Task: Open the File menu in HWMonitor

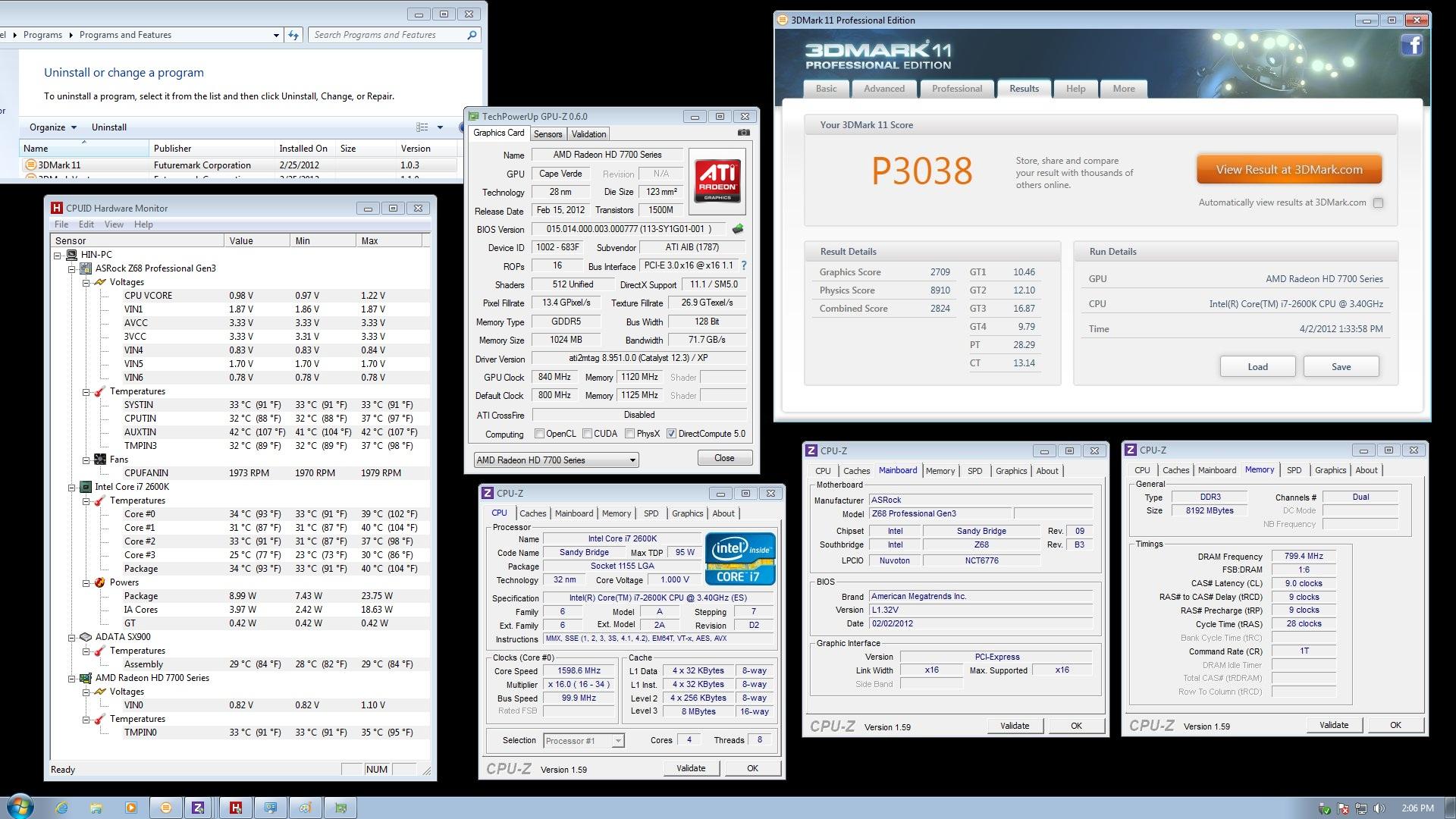Action: click(61, 224)
